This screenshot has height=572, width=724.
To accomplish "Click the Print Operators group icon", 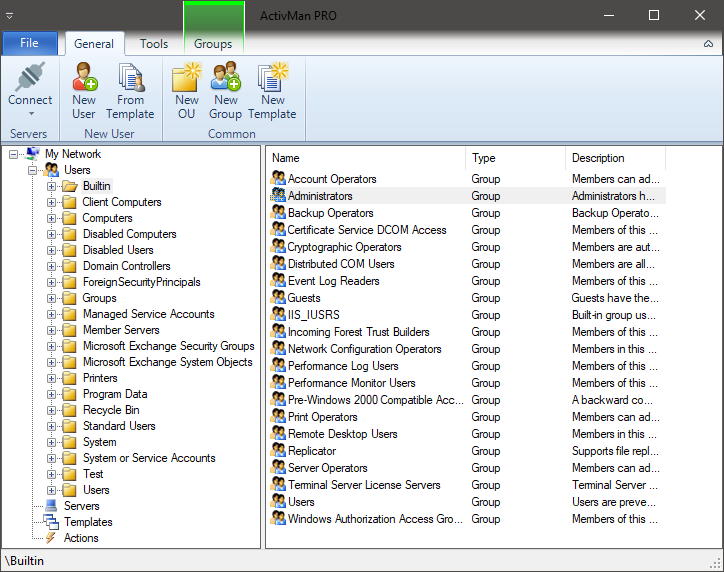I will click(278, 416).
